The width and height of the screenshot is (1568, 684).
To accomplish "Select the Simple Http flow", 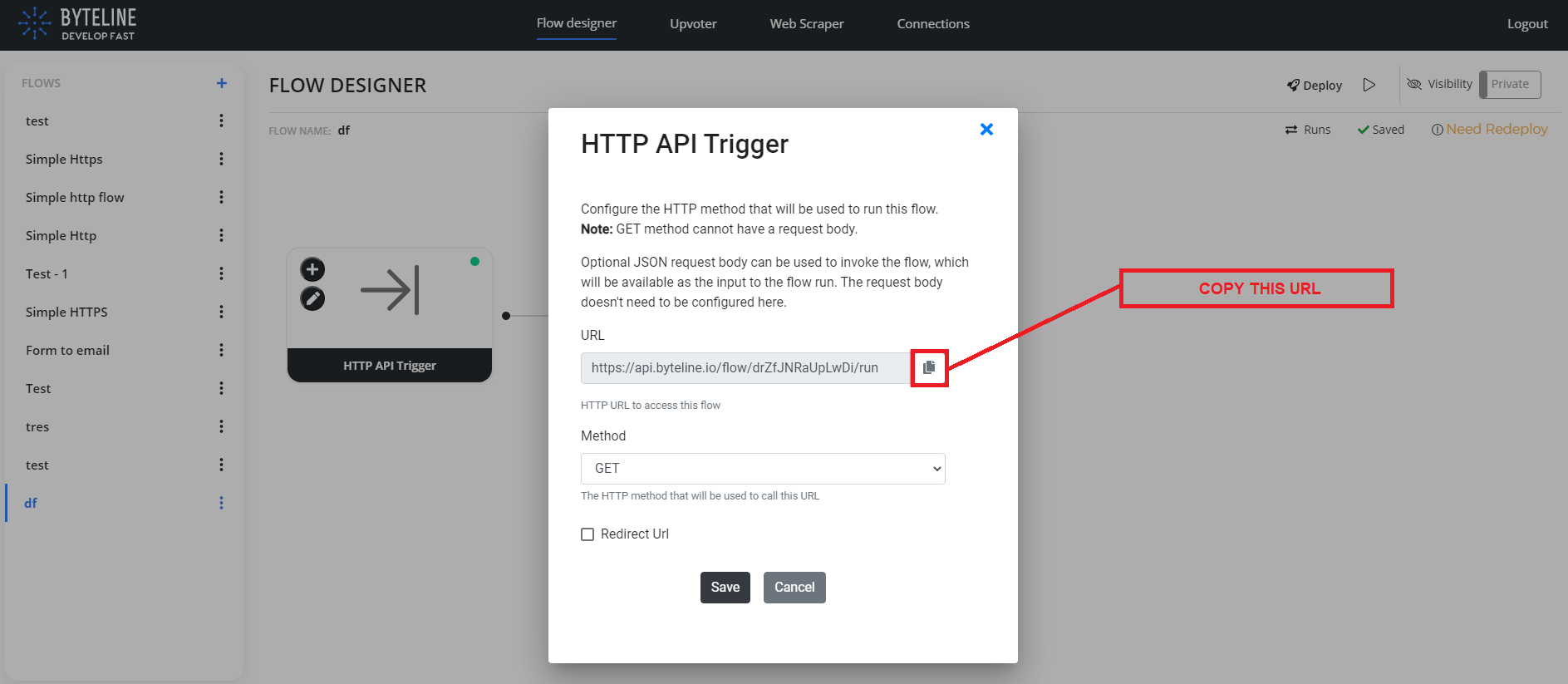I will coord(61,235).
